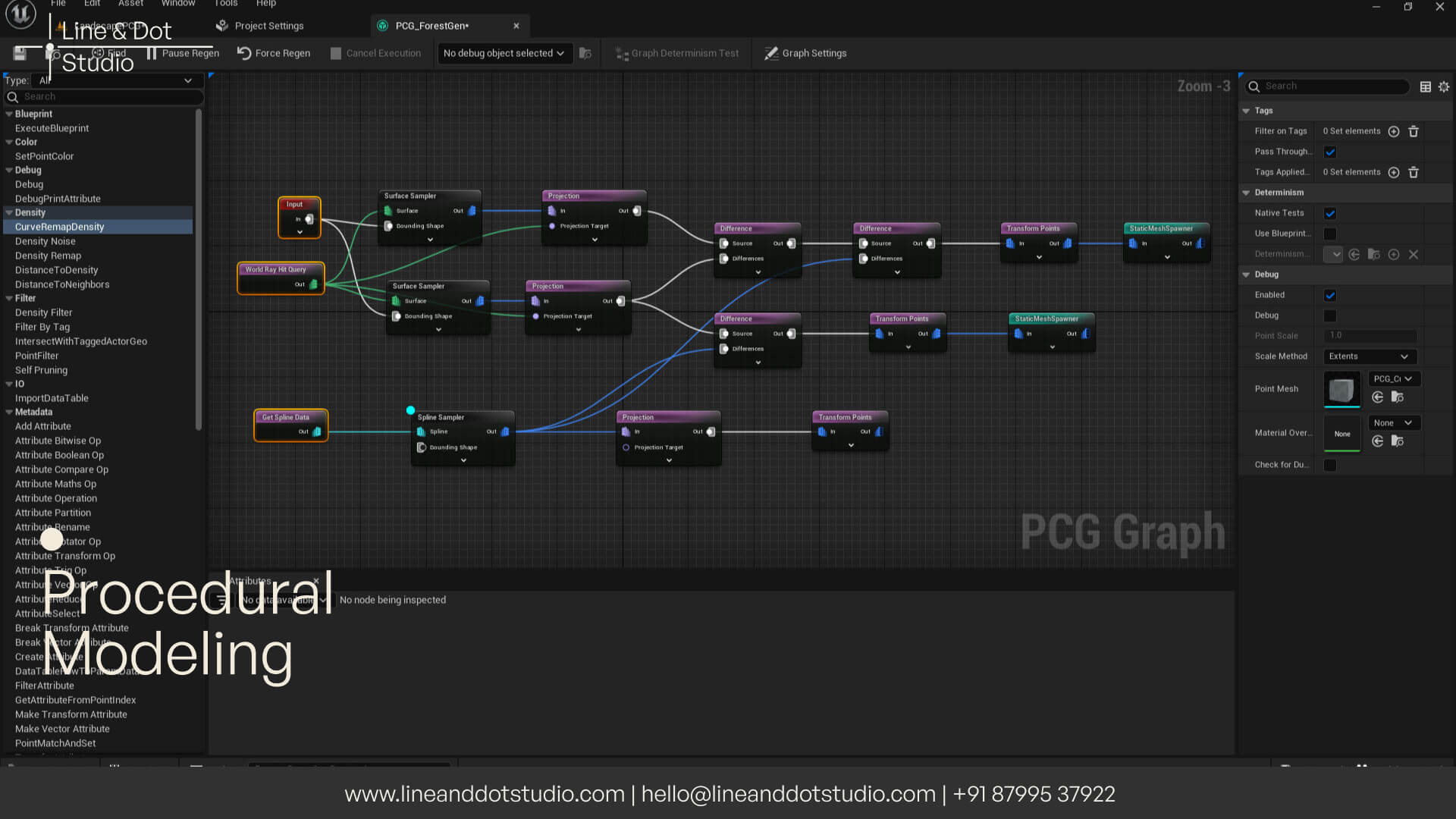Delete all Tags Applied elements
1456x819 pixels.
(x=1414, y=172)
